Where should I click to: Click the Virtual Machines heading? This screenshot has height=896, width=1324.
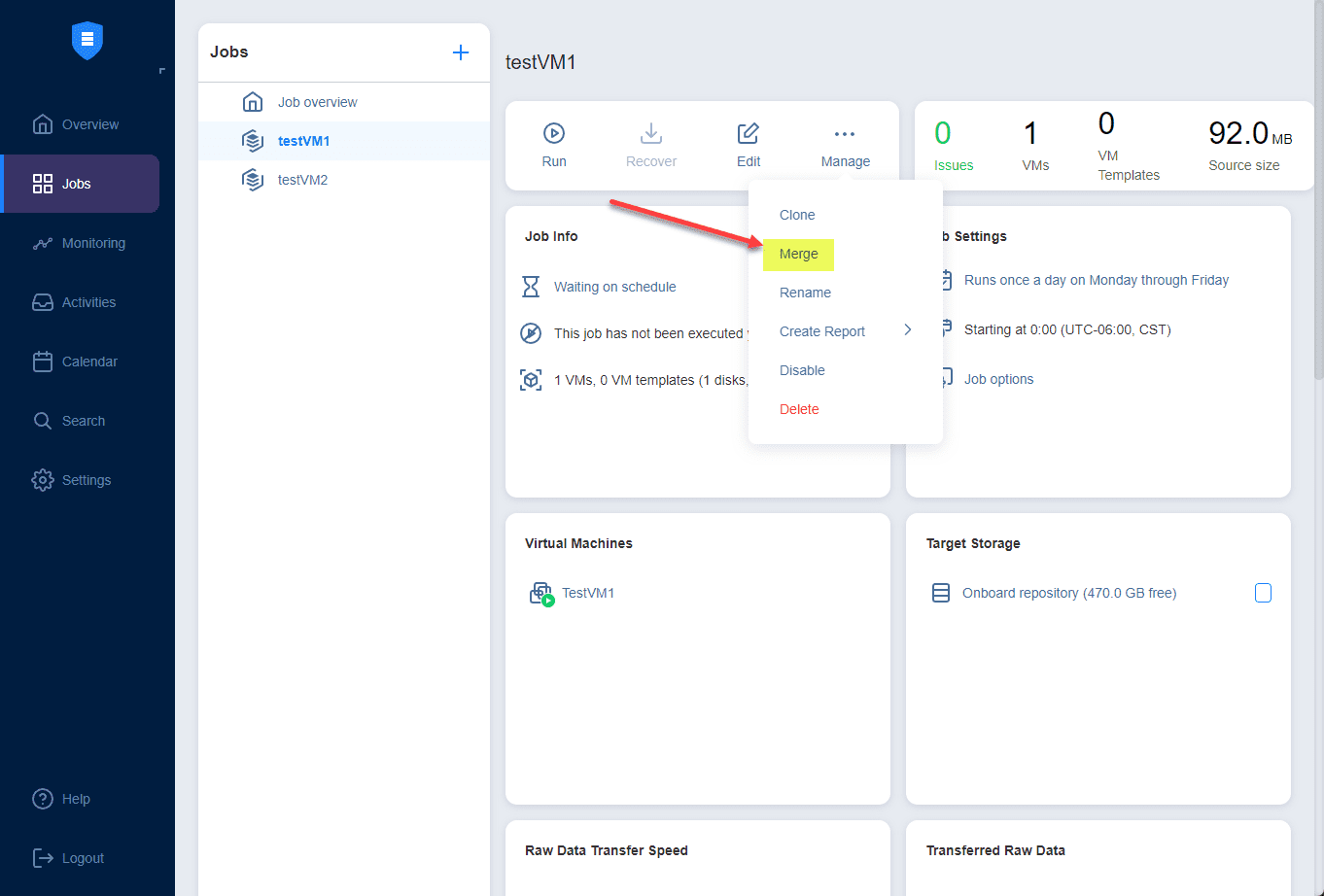(578, 543)
